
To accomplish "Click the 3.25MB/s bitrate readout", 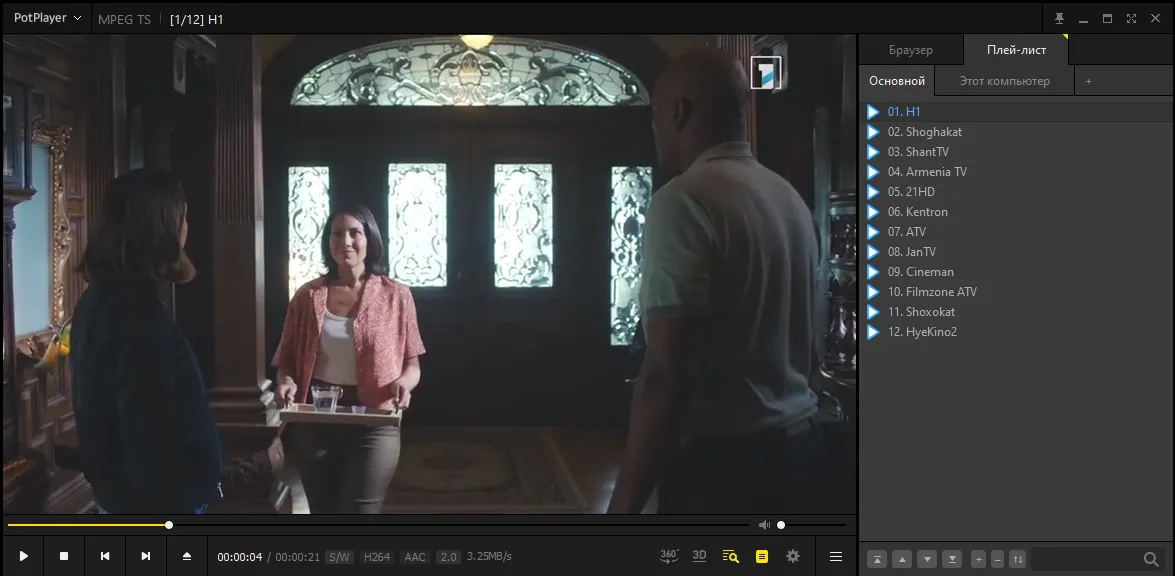I will point(489,557).
